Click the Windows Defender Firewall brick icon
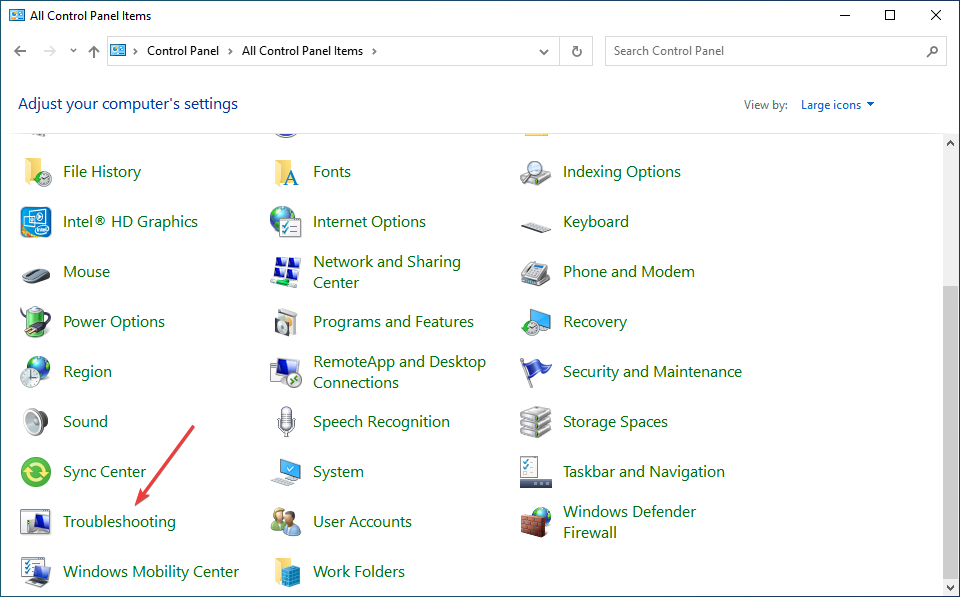The image size is (960, 597). (536, 522)
